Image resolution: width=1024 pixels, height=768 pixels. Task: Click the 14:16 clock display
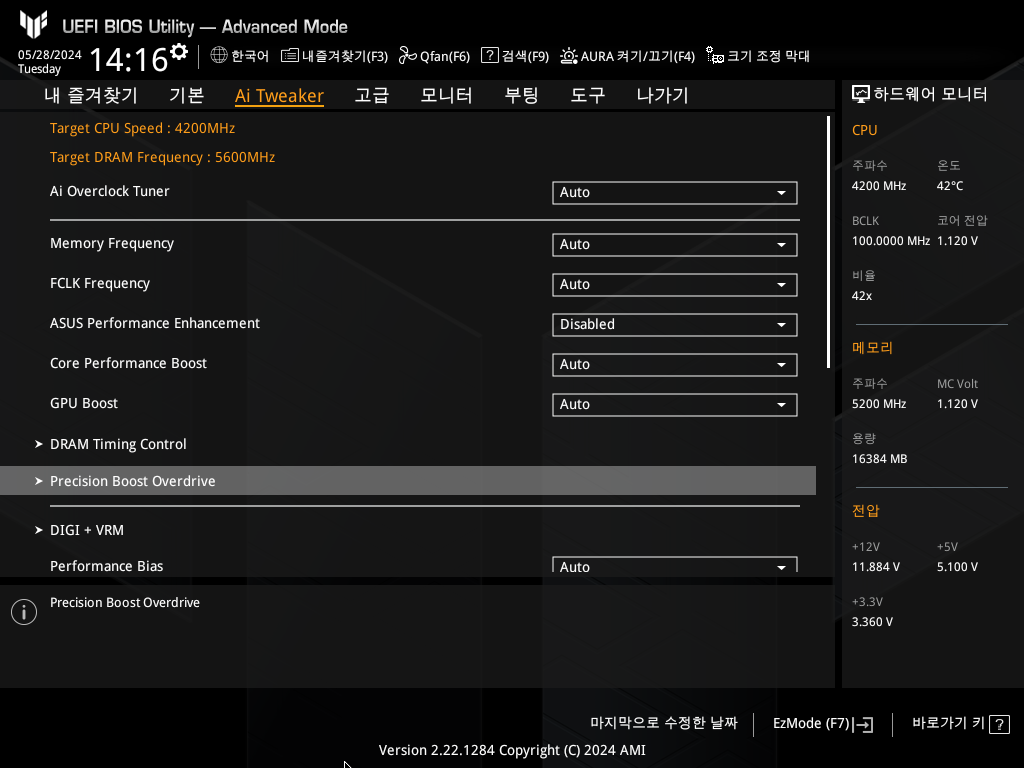tap(129, 59)
